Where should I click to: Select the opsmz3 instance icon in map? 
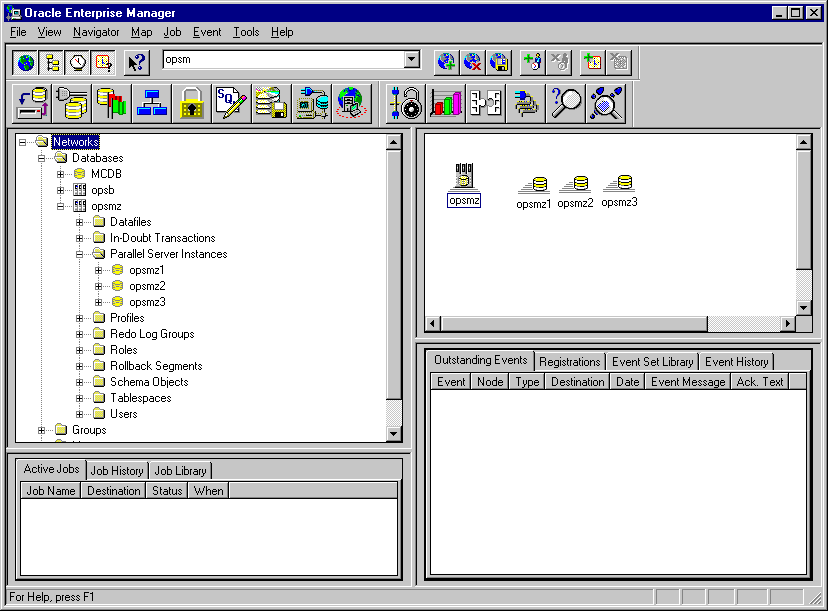619,191
